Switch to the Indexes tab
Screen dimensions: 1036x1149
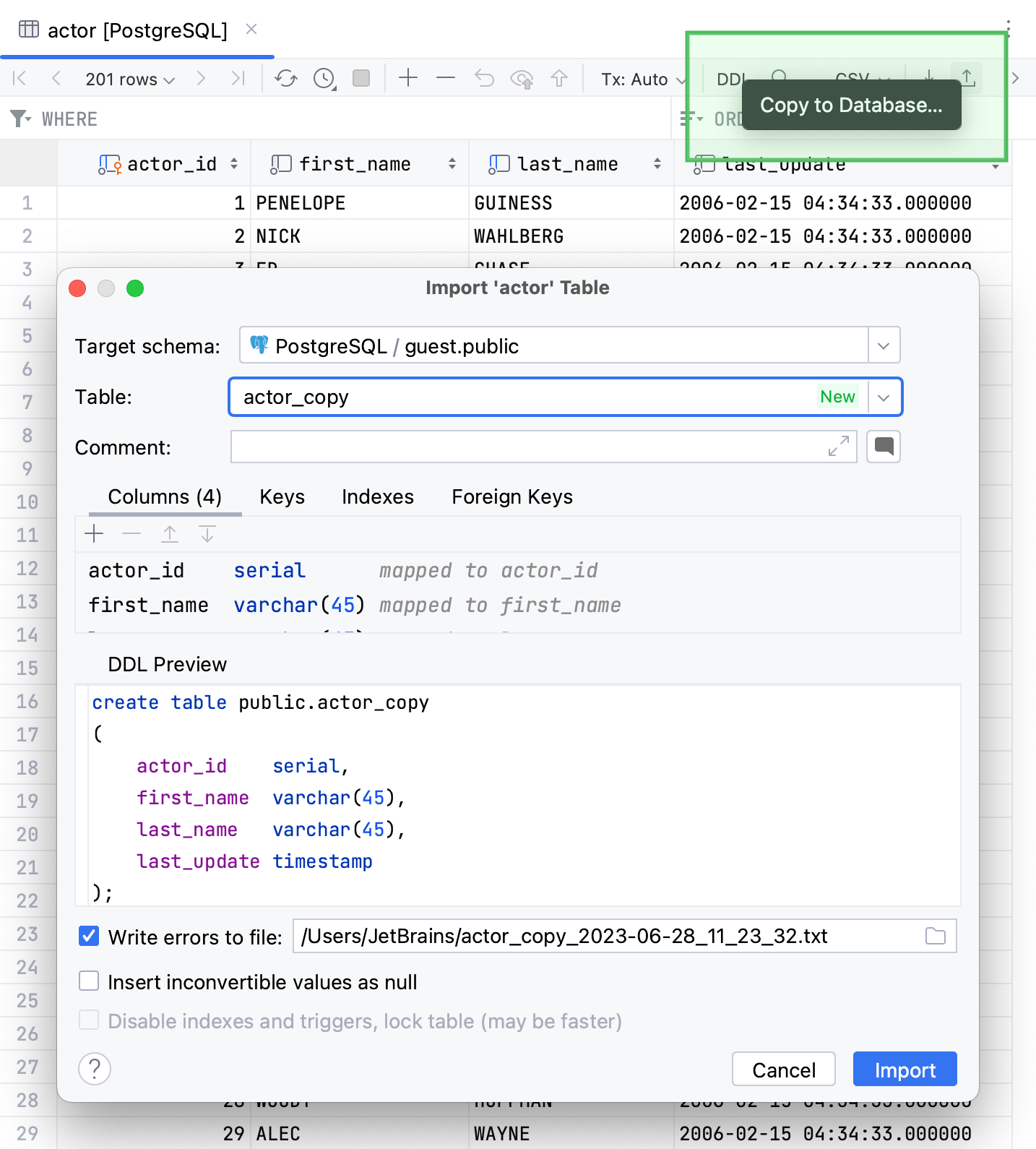point(378,496)
